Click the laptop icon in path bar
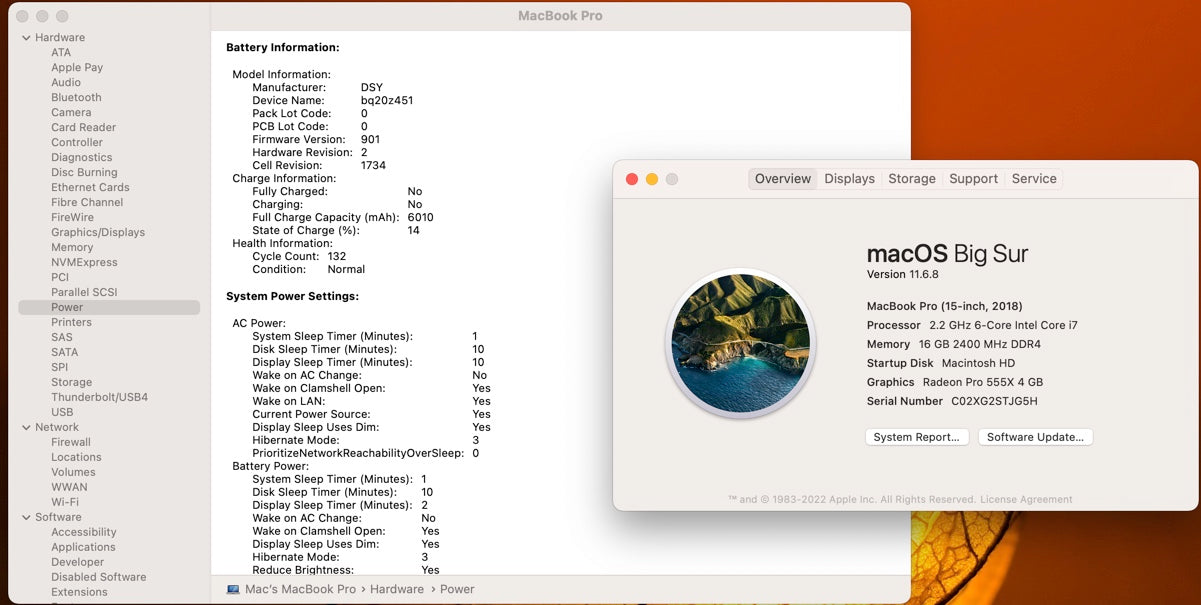The height and width of the screenshot is (605, 1201). [233, 589]
